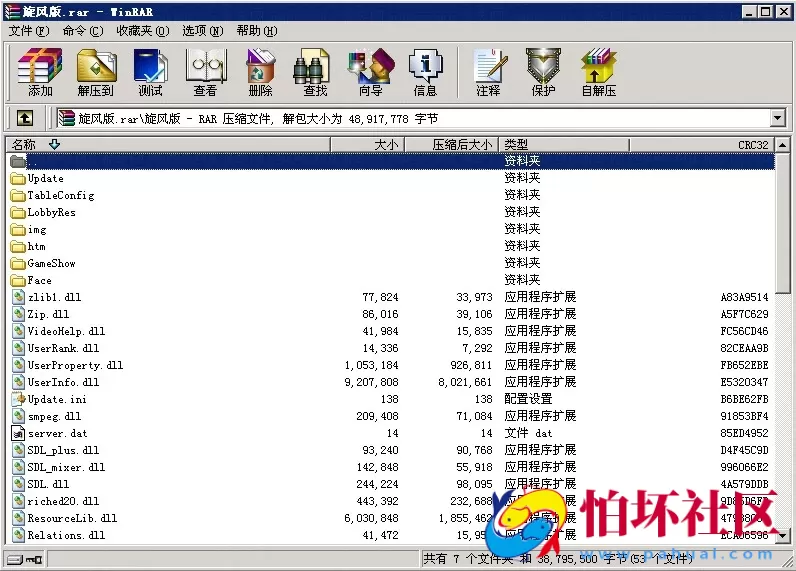Open the 注释 (Comment) tool
This screenshot has width=796, height=571.
point(488,73)
